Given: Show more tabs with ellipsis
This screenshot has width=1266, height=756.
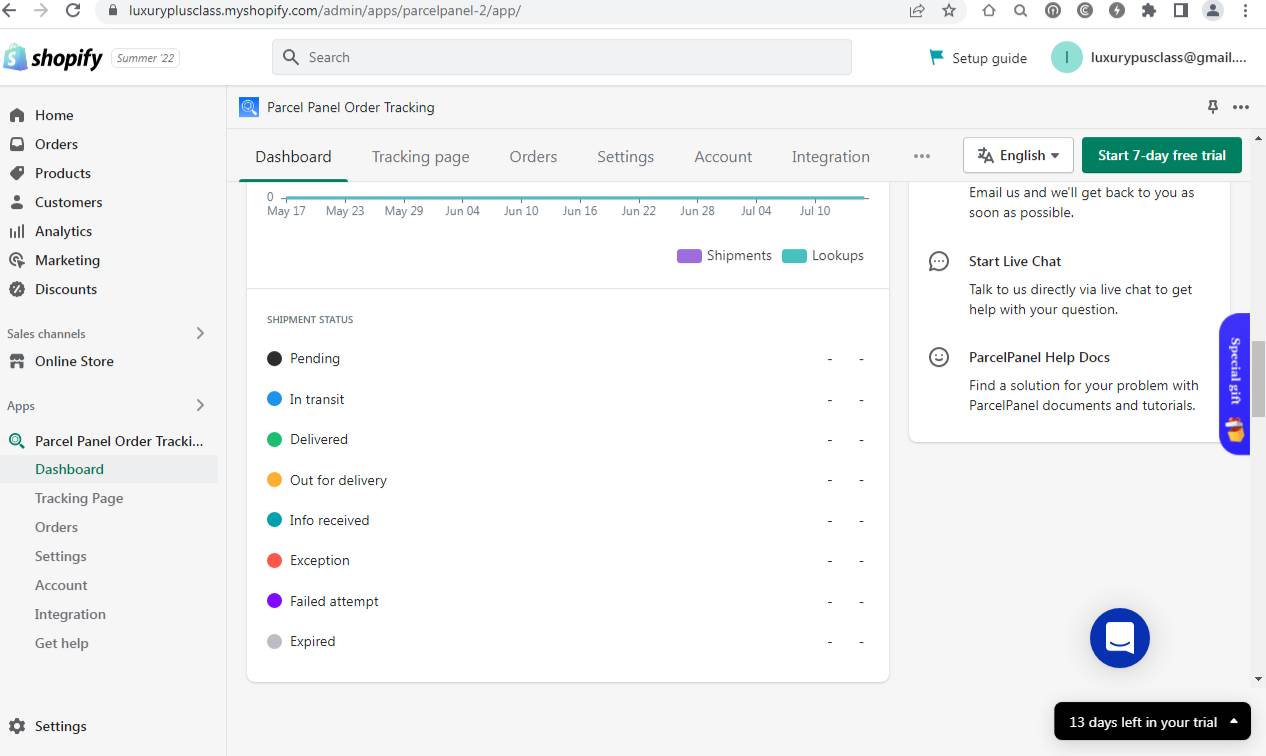Looking at the screenshot, I should click(x=922, y=156).
